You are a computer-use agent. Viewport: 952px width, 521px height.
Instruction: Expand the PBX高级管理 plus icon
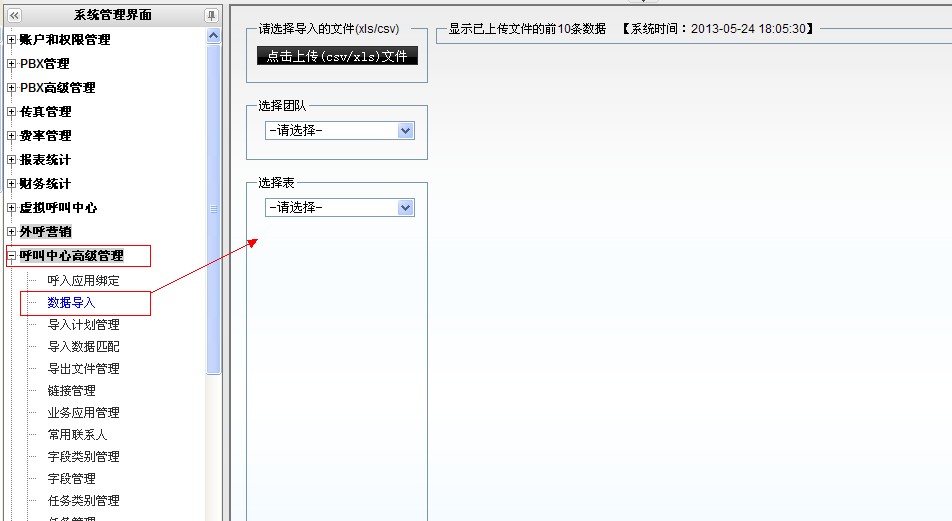pos(11,88)
